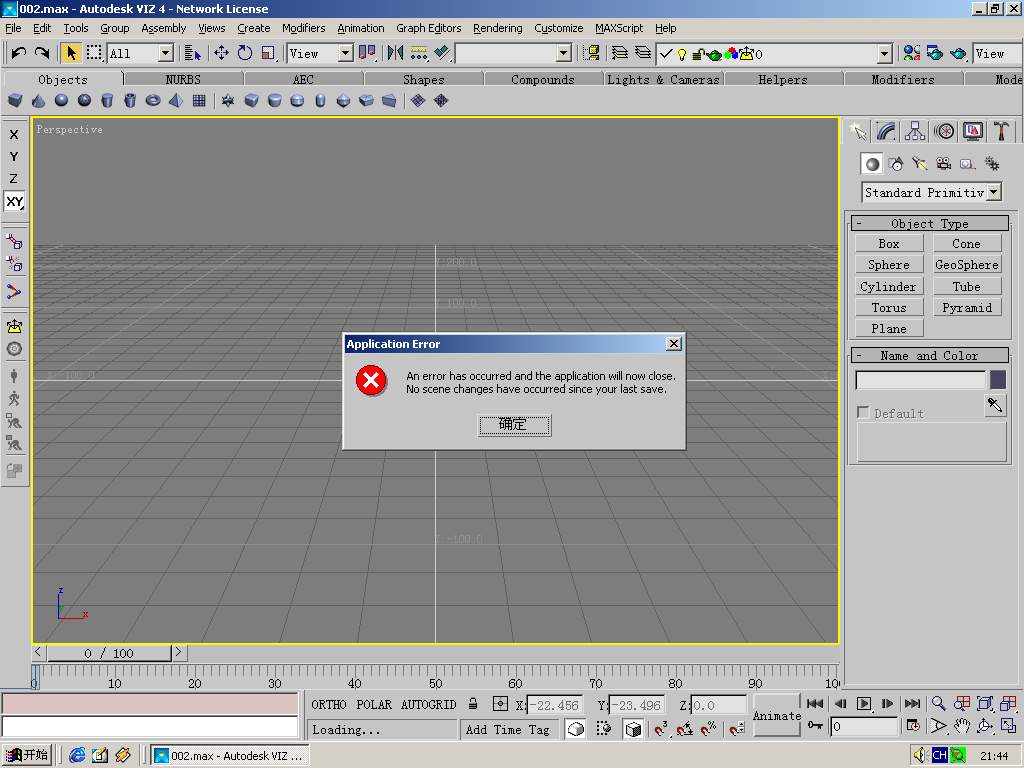
Task: Switch to the Lights creation category icon
Action: point(920,164)
